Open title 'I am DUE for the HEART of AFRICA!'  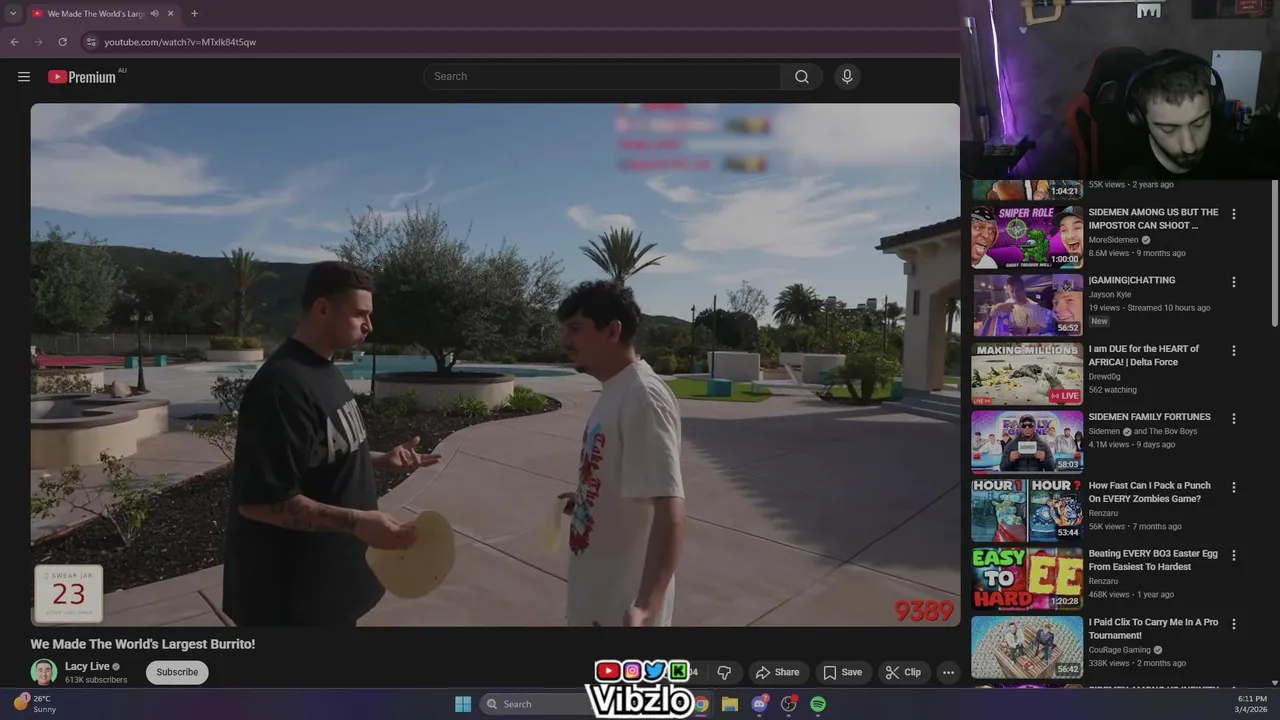click(1144, 355)
